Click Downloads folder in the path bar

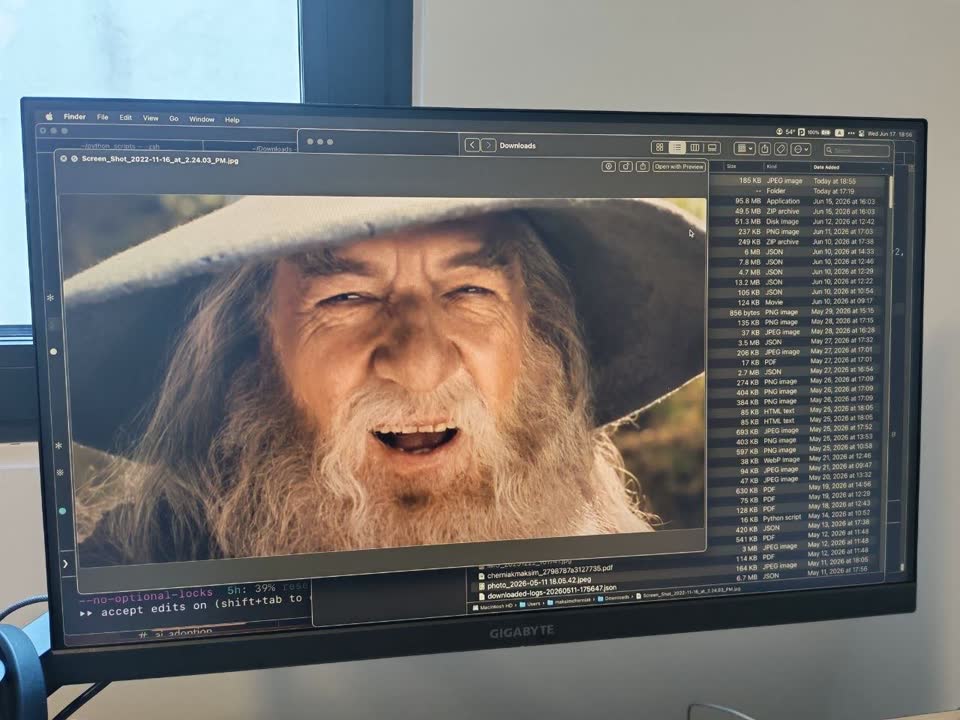[x=613, y=598]
